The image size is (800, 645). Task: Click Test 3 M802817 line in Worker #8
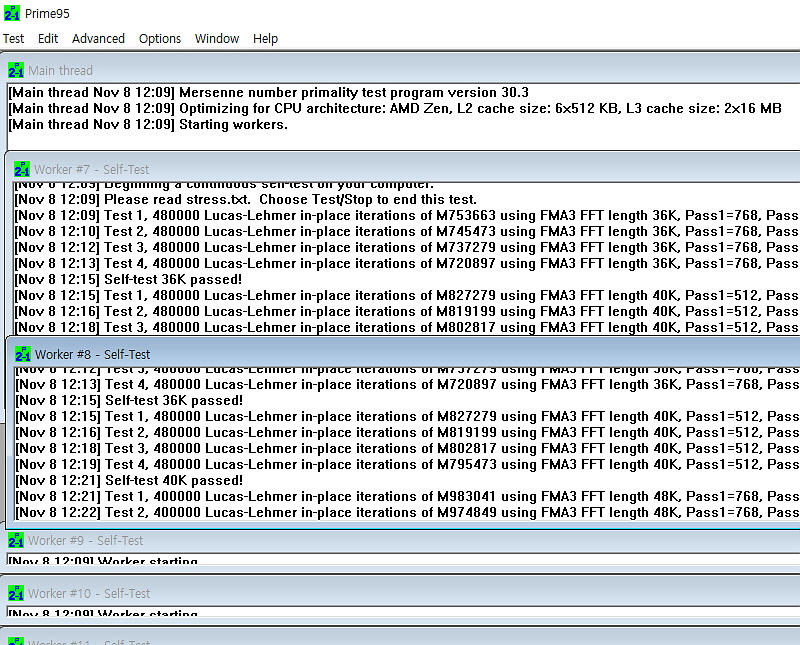(407, 449)
